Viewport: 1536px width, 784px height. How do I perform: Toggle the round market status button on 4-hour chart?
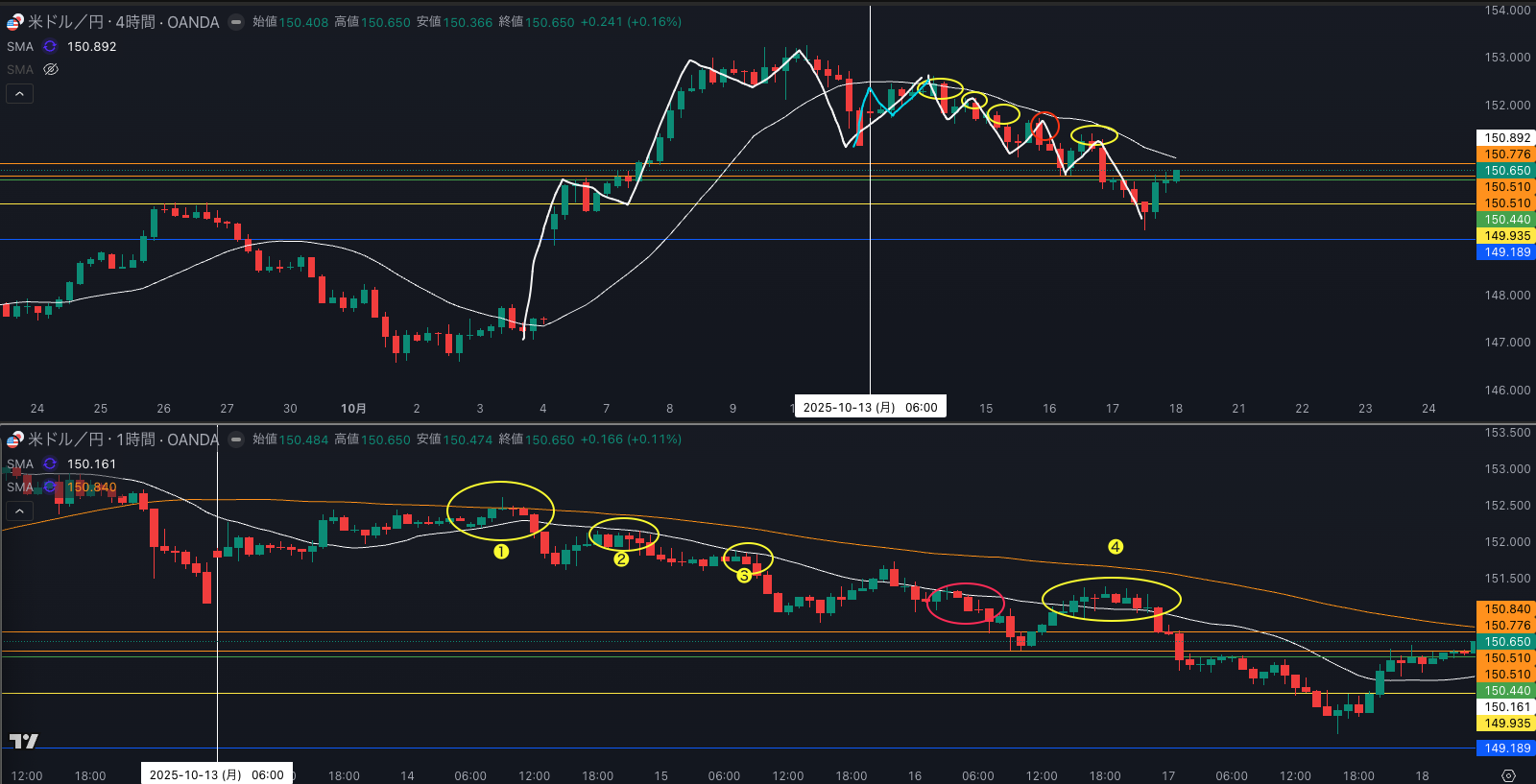pyautogui.click(x=236, y=22)
